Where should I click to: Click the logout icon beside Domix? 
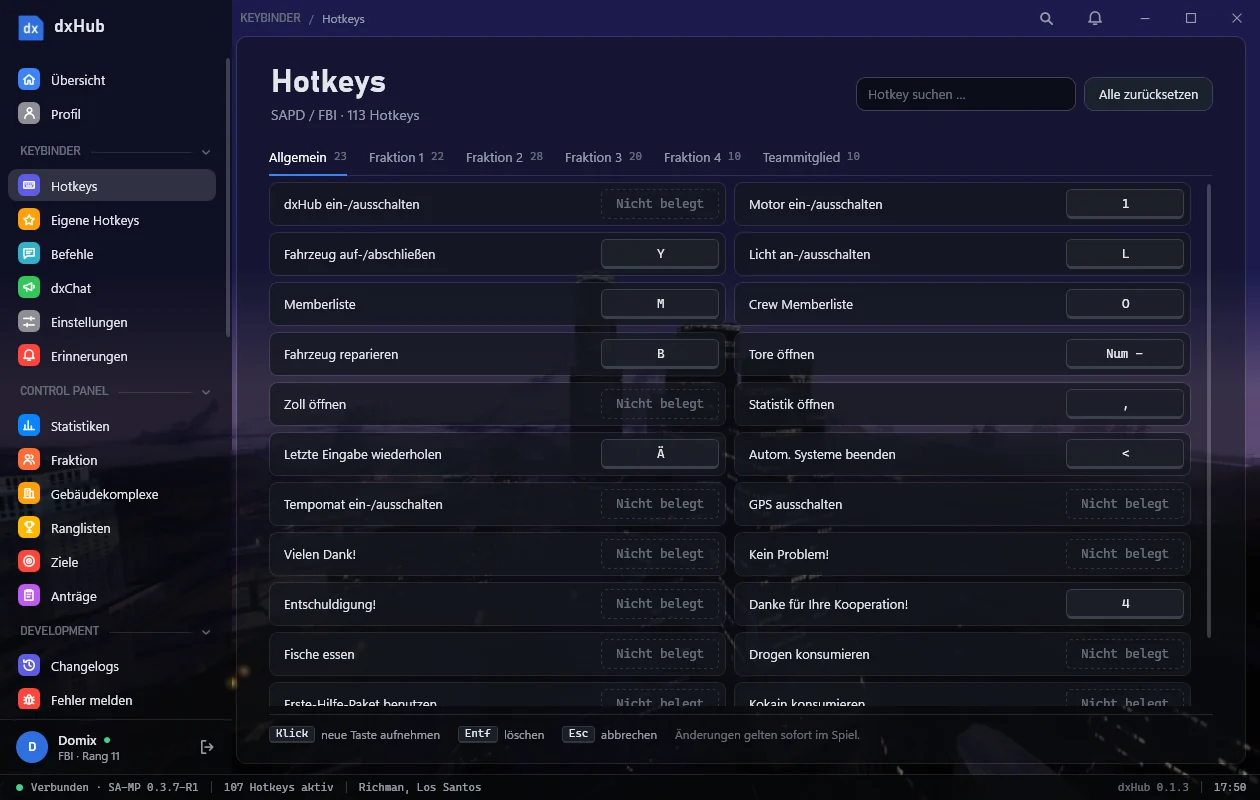207,747
